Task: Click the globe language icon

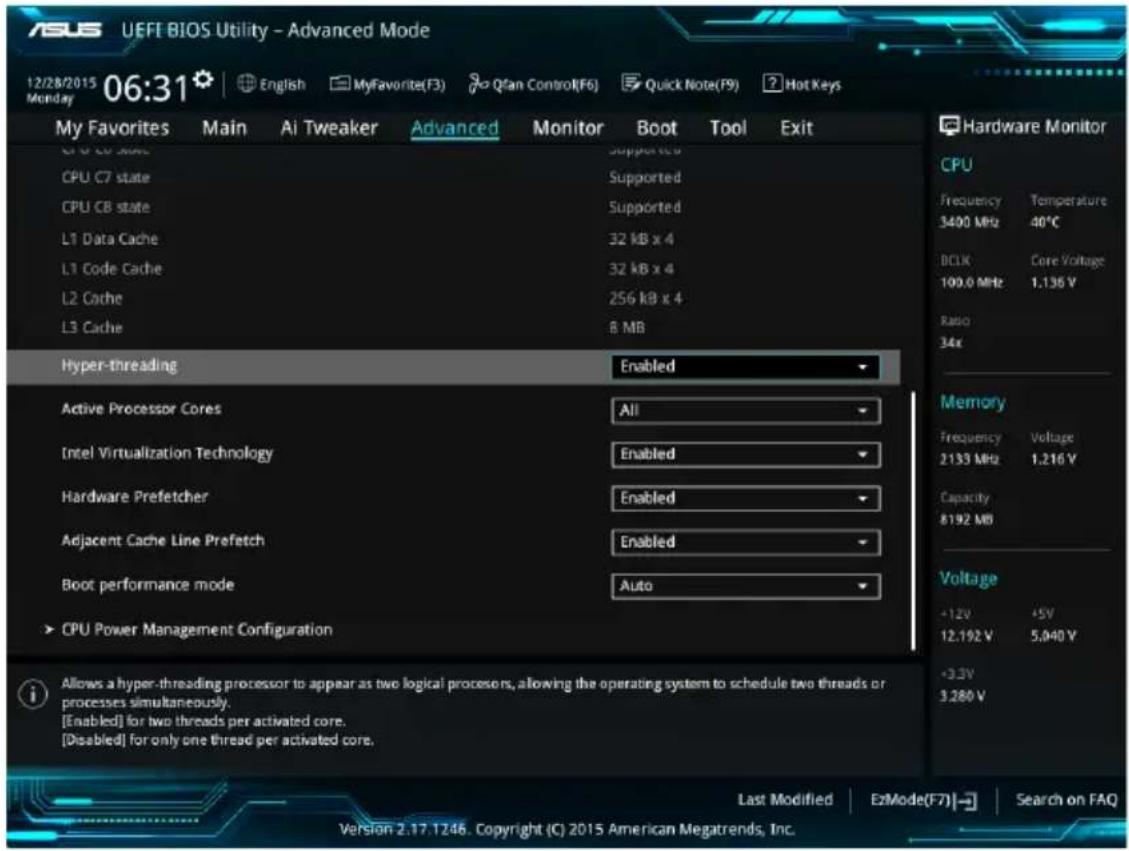Action: point(246,84)
